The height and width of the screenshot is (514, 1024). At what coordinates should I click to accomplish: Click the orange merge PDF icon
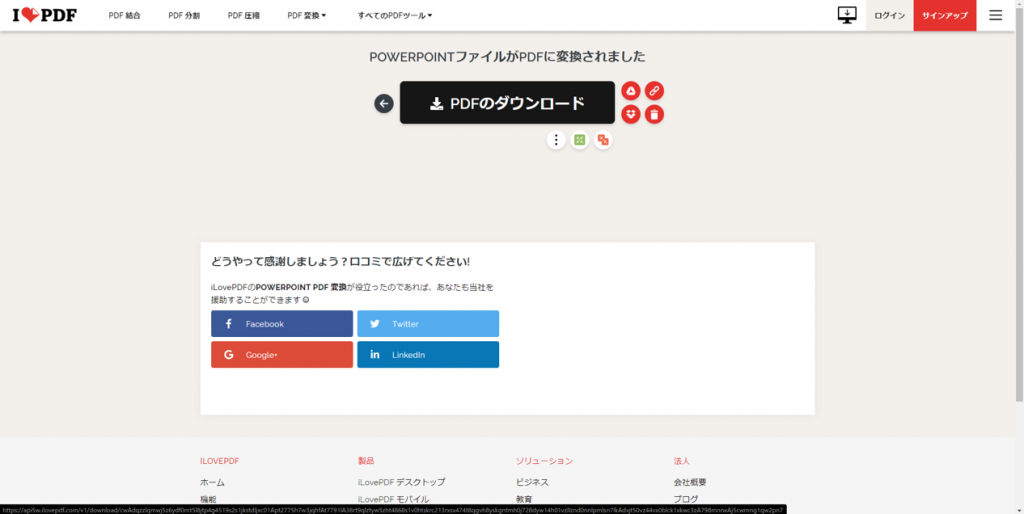(603, 140)
